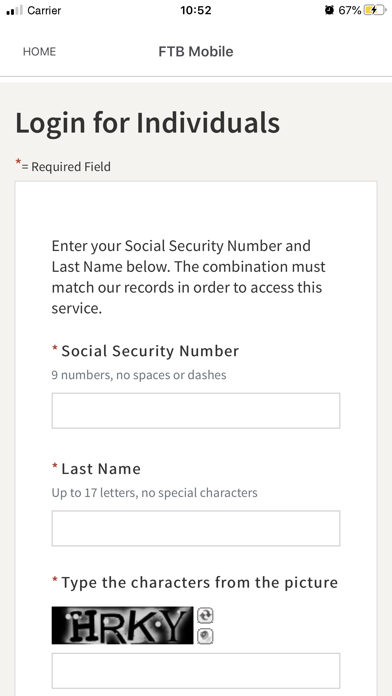Tap the battery charging icon

pos(375,10)
